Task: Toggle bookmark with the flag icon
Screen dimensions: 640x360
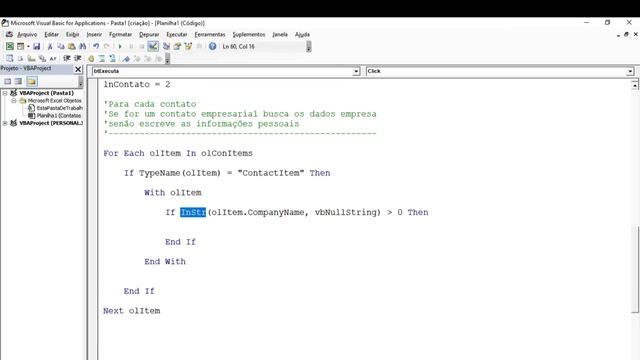Action: click(x=126, y=59)
